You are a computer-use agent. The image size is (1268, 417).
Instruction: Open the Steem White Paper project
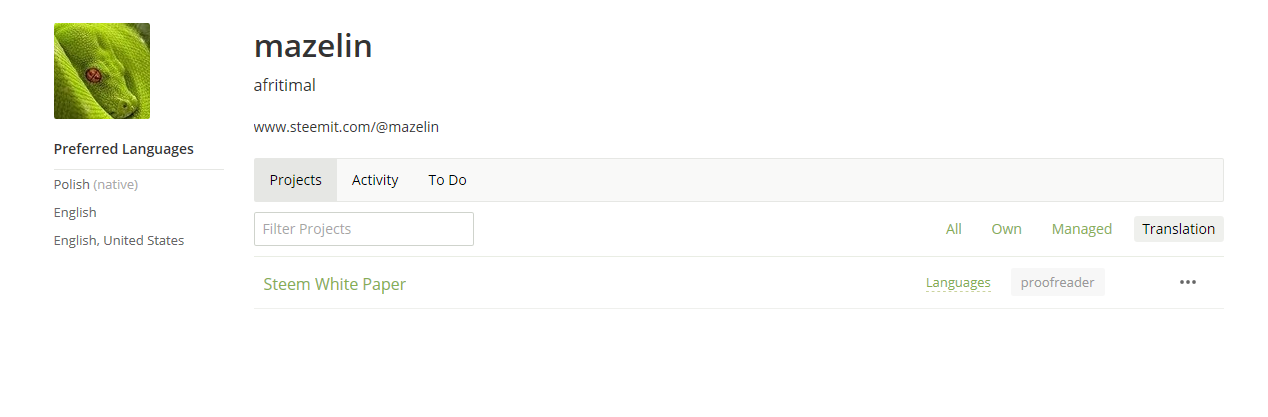(x=334, y=284)
